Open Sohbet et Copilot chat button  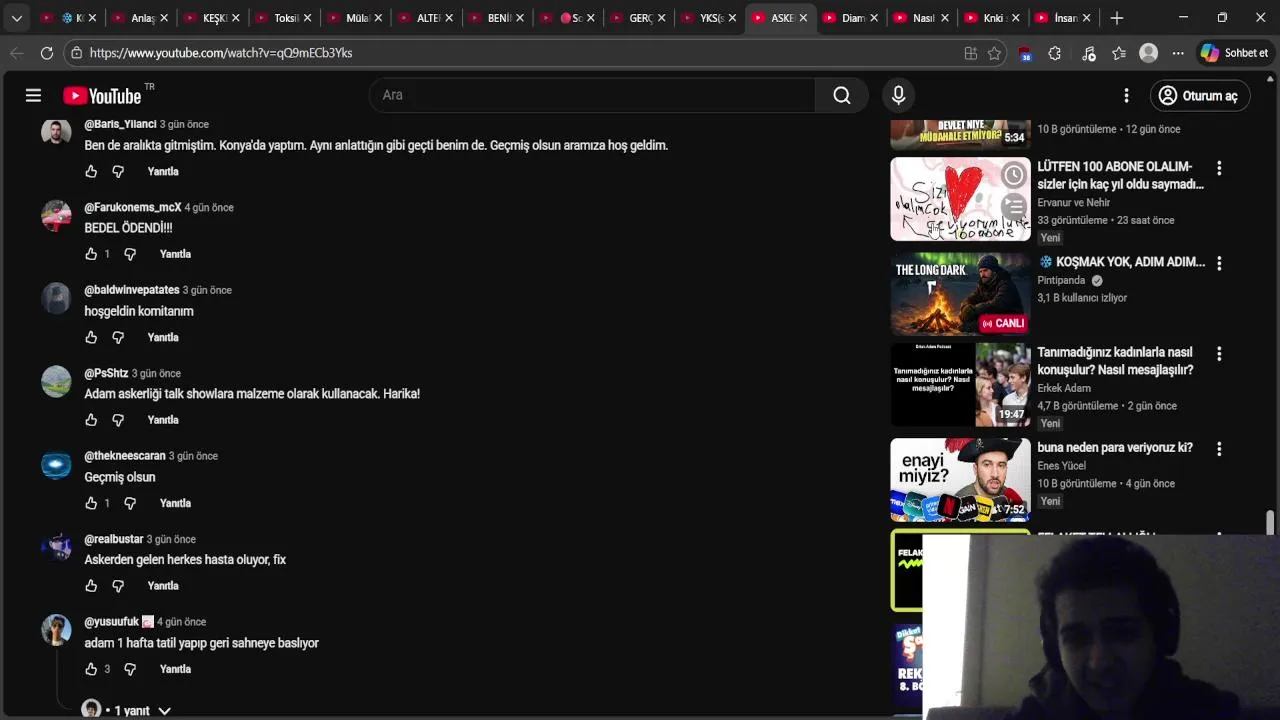tap(1235, 53)
